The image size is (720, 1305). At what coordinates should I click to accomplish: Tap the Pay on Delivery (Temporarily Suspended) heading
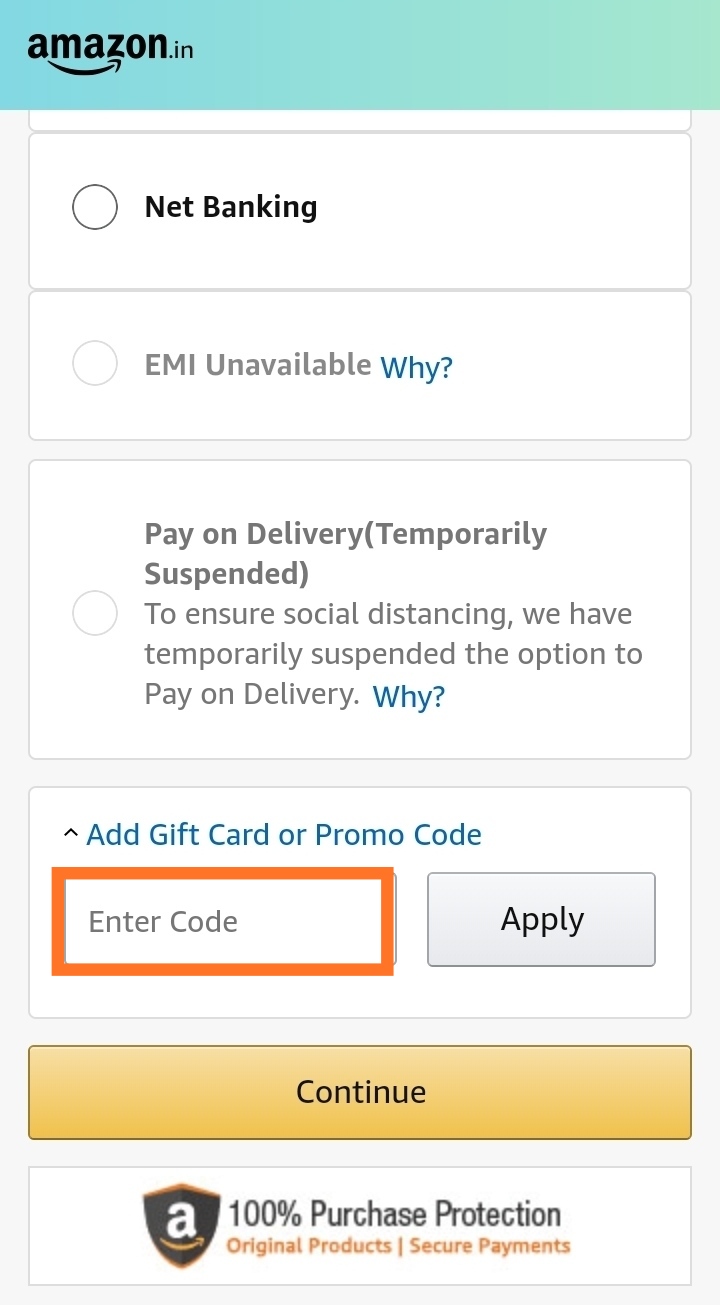[346, 553]
